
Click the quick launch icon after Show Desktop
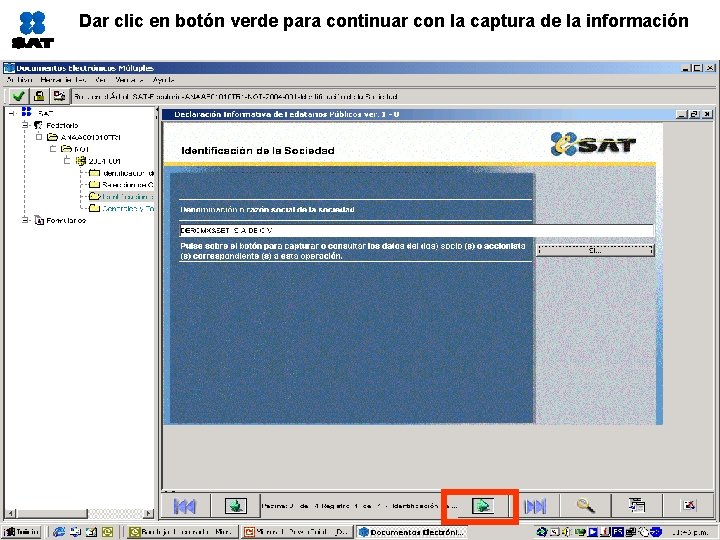(91, 532)
